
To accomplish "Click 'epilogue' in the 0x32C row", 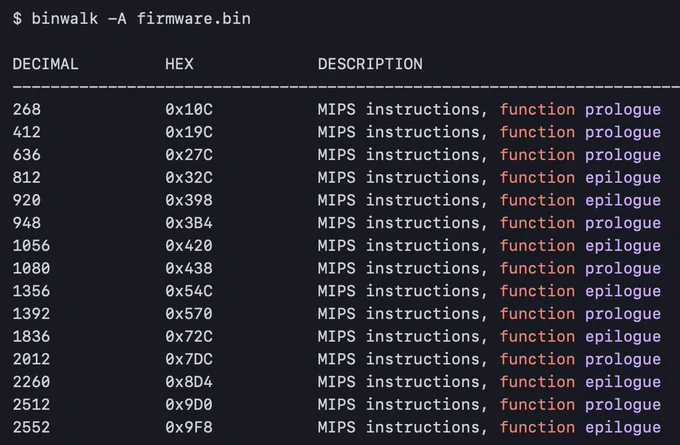I will click(623, 178).
